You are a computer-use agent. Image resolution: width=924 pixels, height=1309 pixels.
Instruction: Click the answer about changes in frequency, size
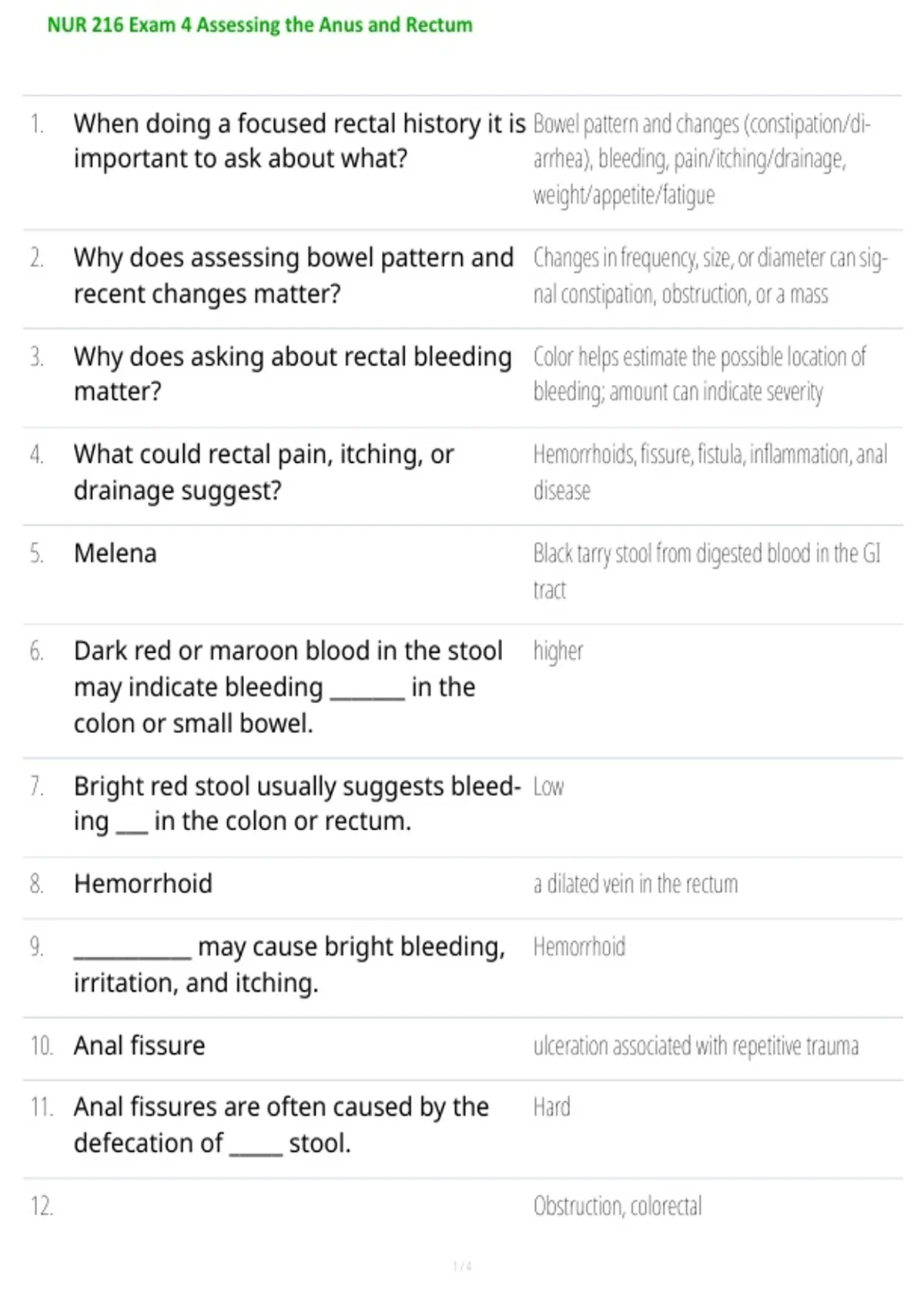point(710,276)
